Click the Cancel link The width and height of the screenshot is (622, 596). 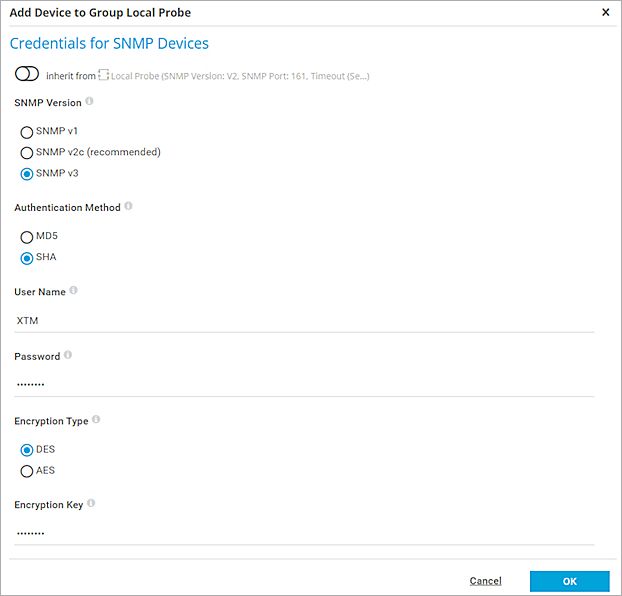click(485, 581)
